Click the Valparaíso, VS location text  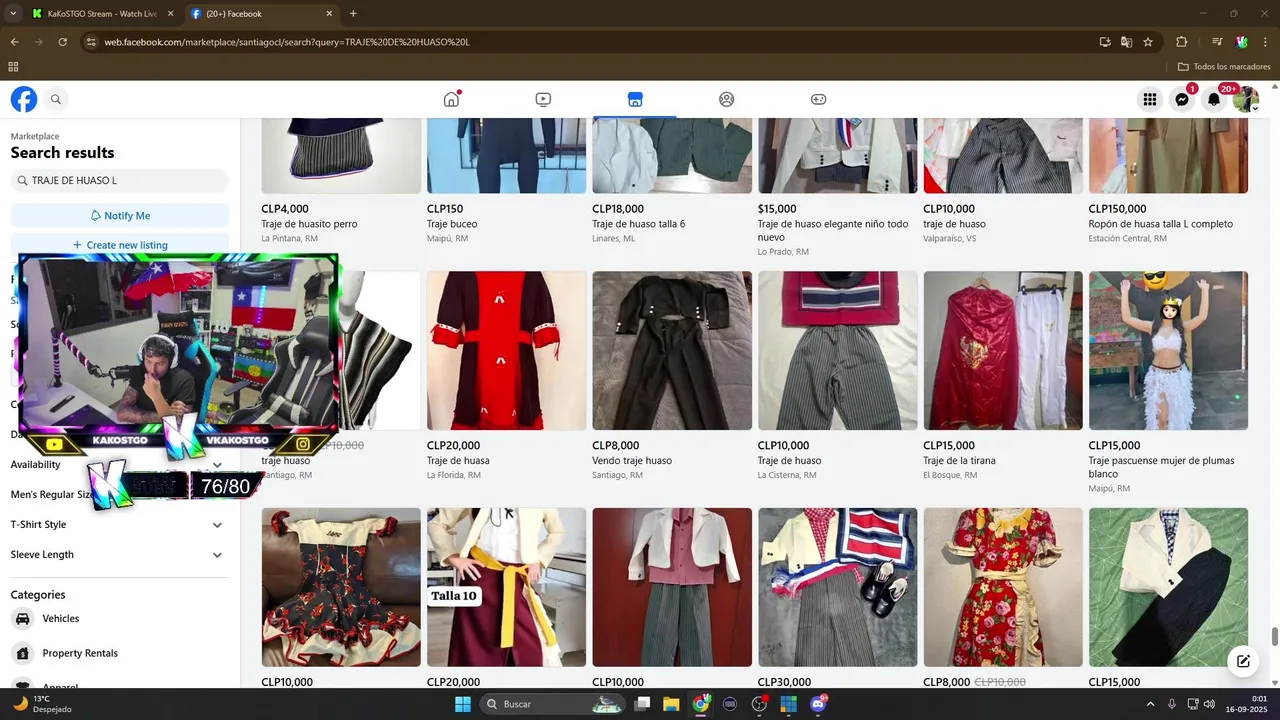click(x=950, y=238)
